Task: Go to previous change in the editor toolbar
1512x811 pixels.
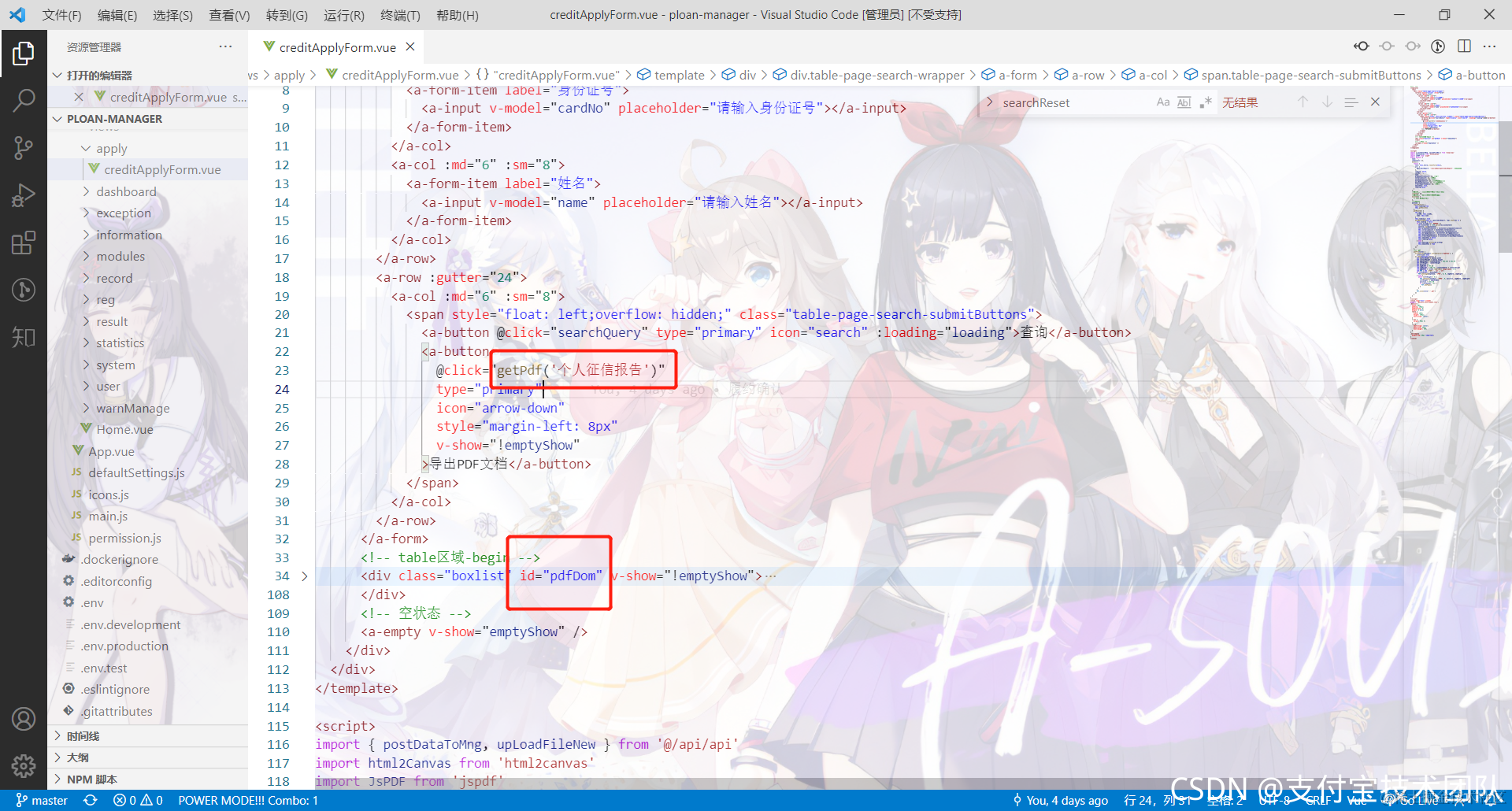Action: coord(1361,46)
